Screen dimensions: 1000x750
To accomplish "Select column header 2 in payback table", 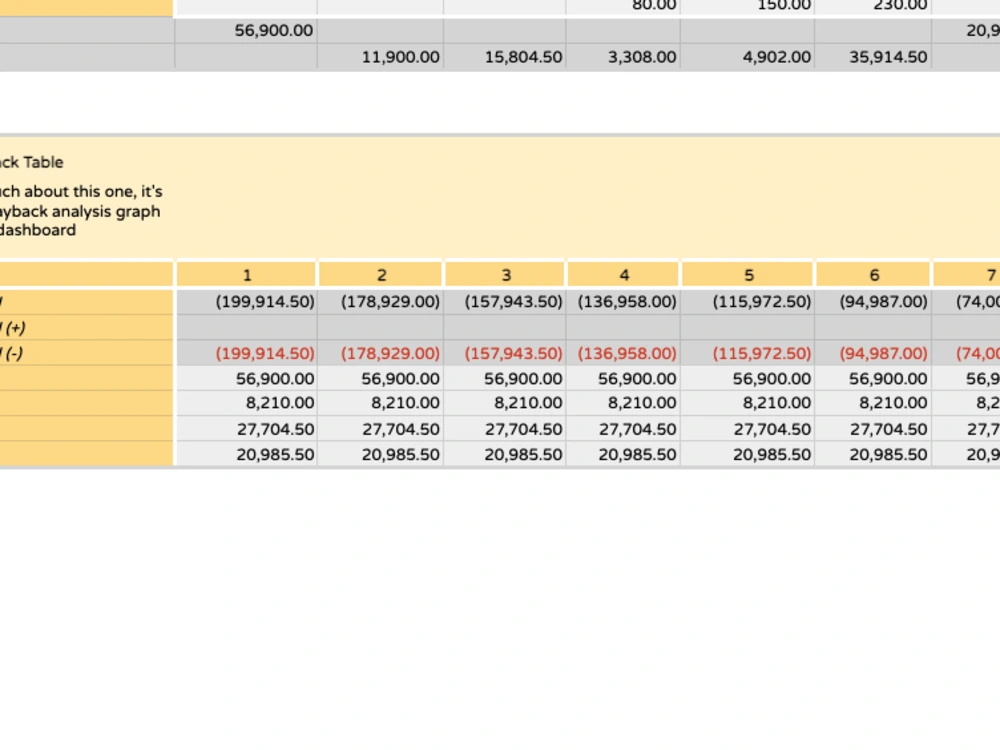I will [381, 274].
